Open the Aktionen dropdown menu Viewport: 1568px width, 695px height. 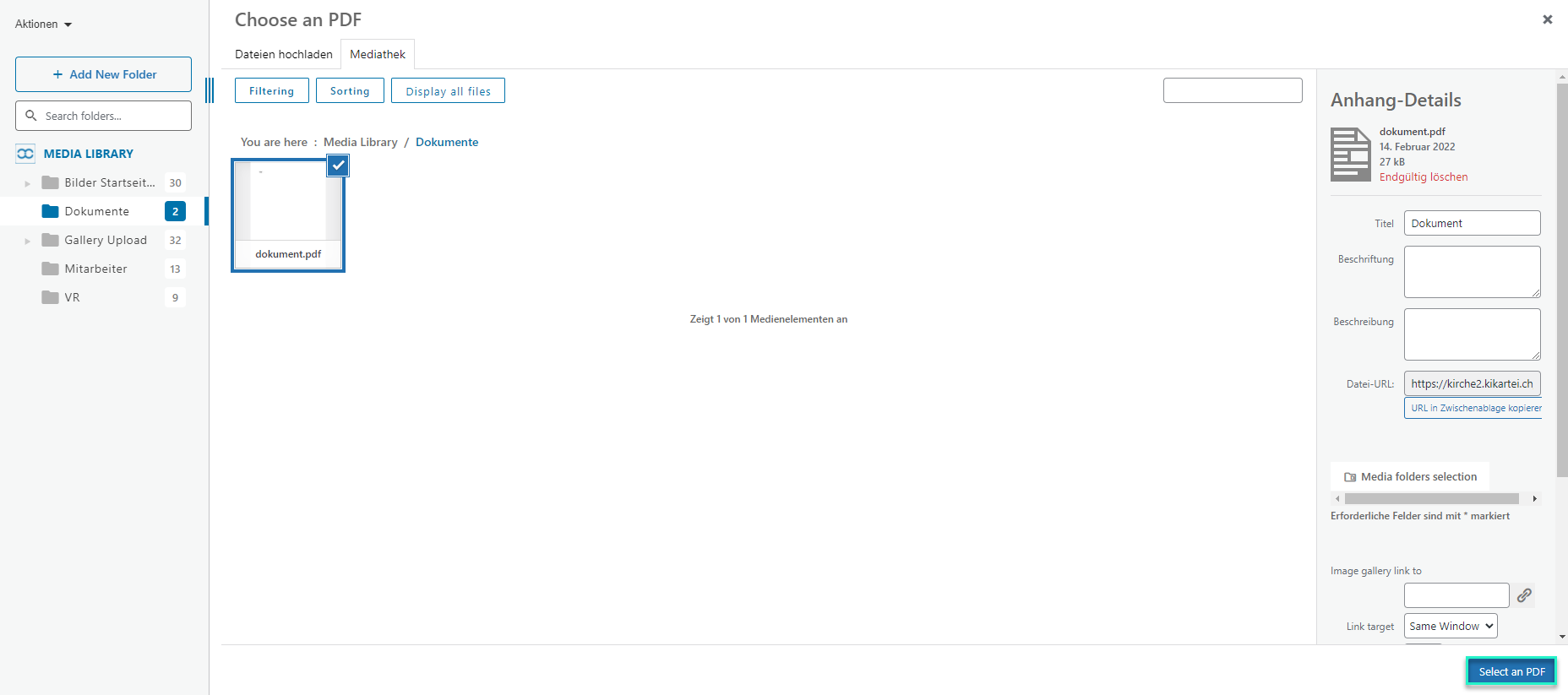click(x=43, y=24)
